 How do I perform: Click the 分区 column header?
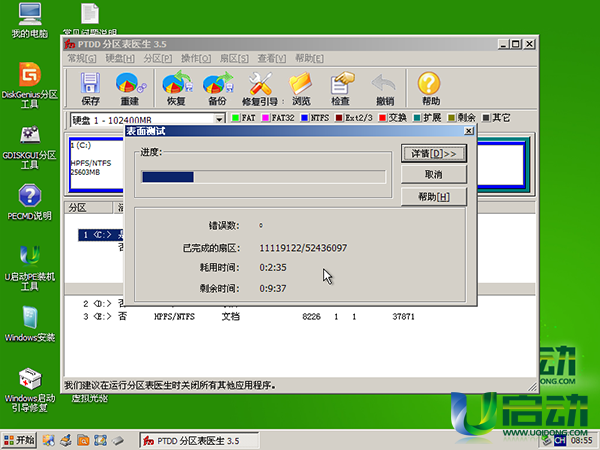pos(88,208)
